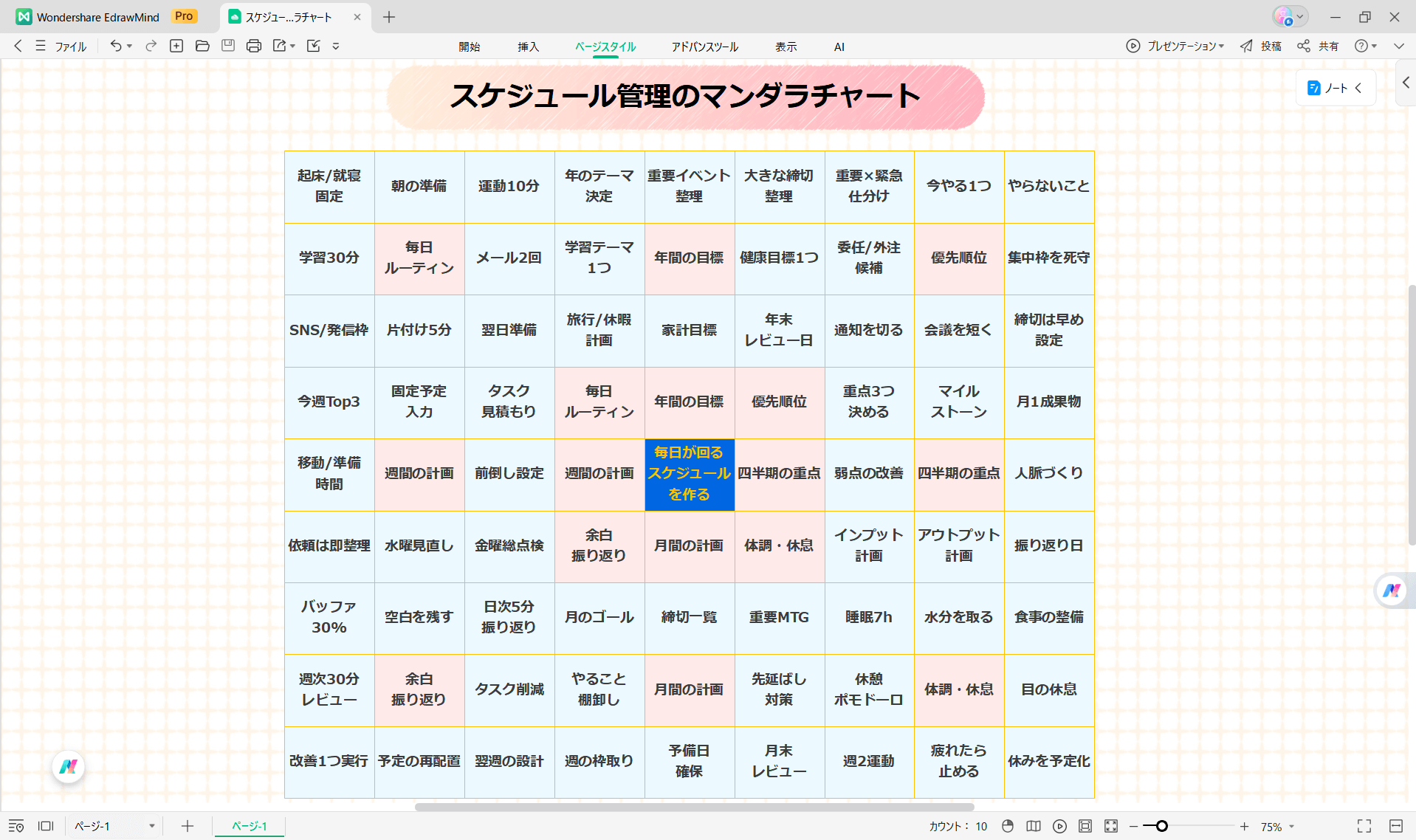Redo the last action
The image size is (1416, 840).
point(150,46)
